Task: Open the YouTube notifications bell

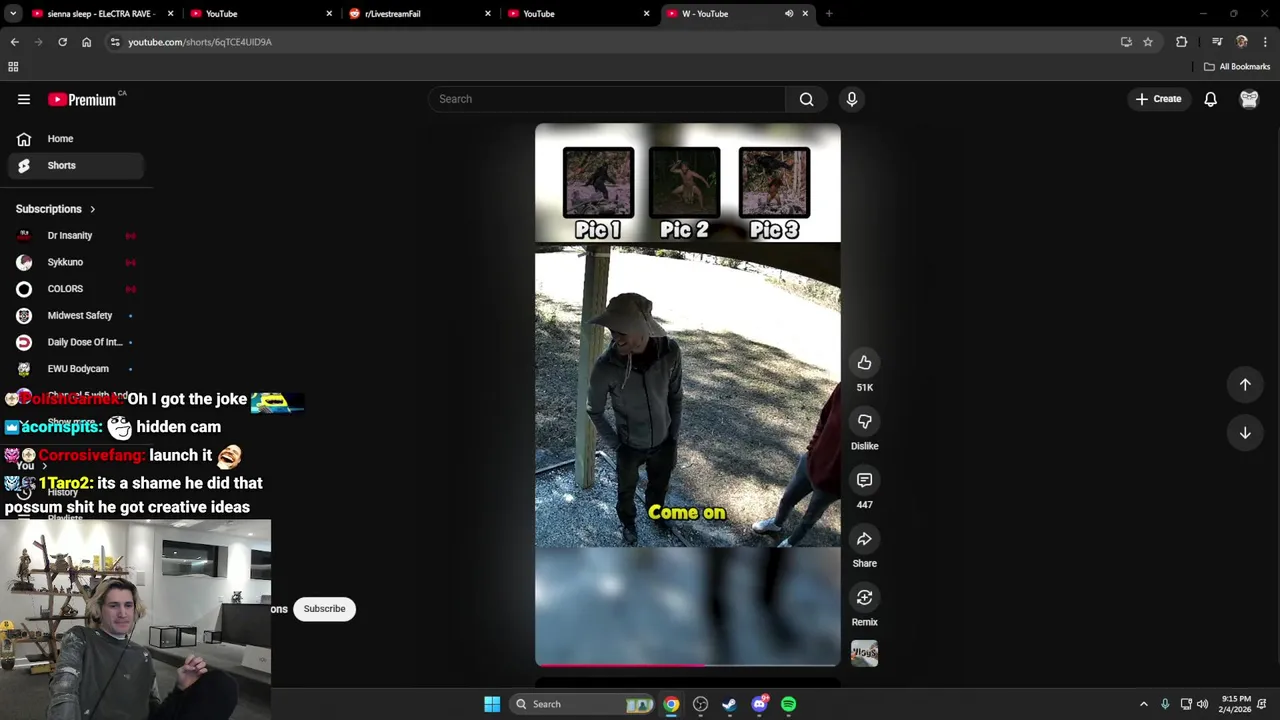Action: (1210, 99)
